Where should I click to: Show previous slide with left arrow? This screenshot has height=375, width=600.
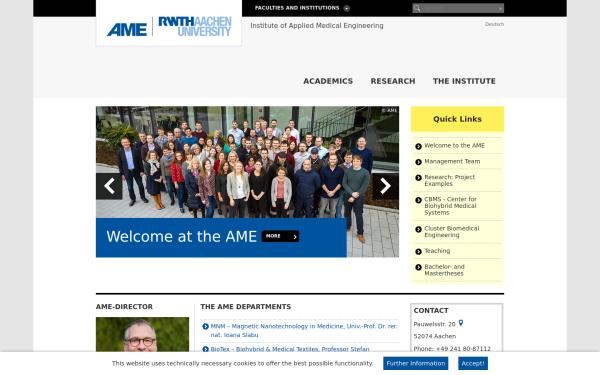109,186
